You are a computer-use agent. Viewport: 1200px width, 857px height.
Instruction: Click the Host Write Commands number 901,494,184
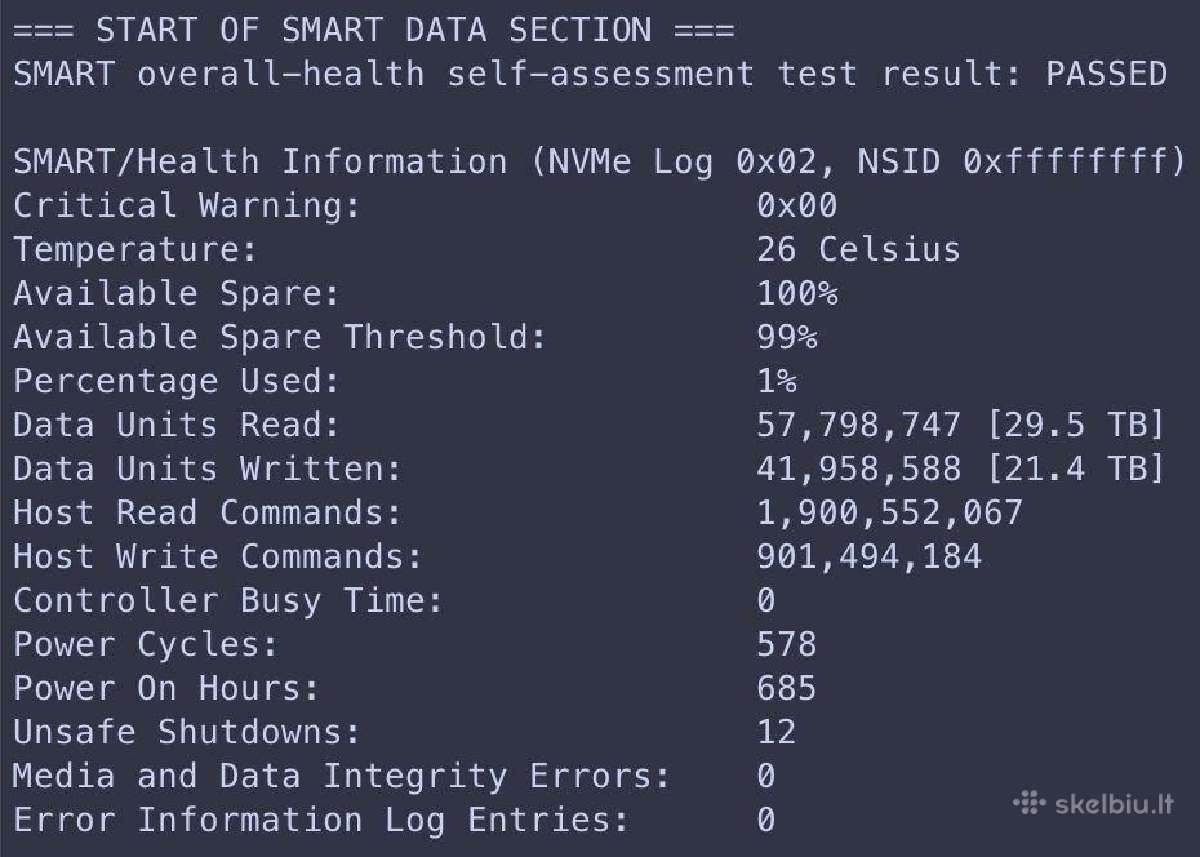pos(869,556)
